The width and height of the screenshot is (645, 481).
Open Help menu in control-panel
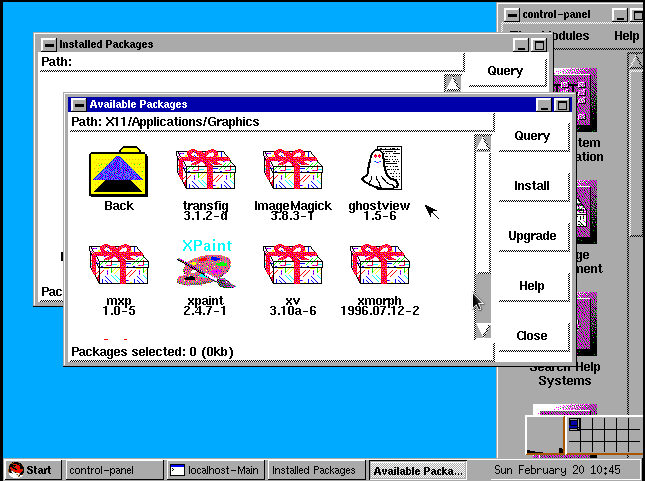click(626, 36)
